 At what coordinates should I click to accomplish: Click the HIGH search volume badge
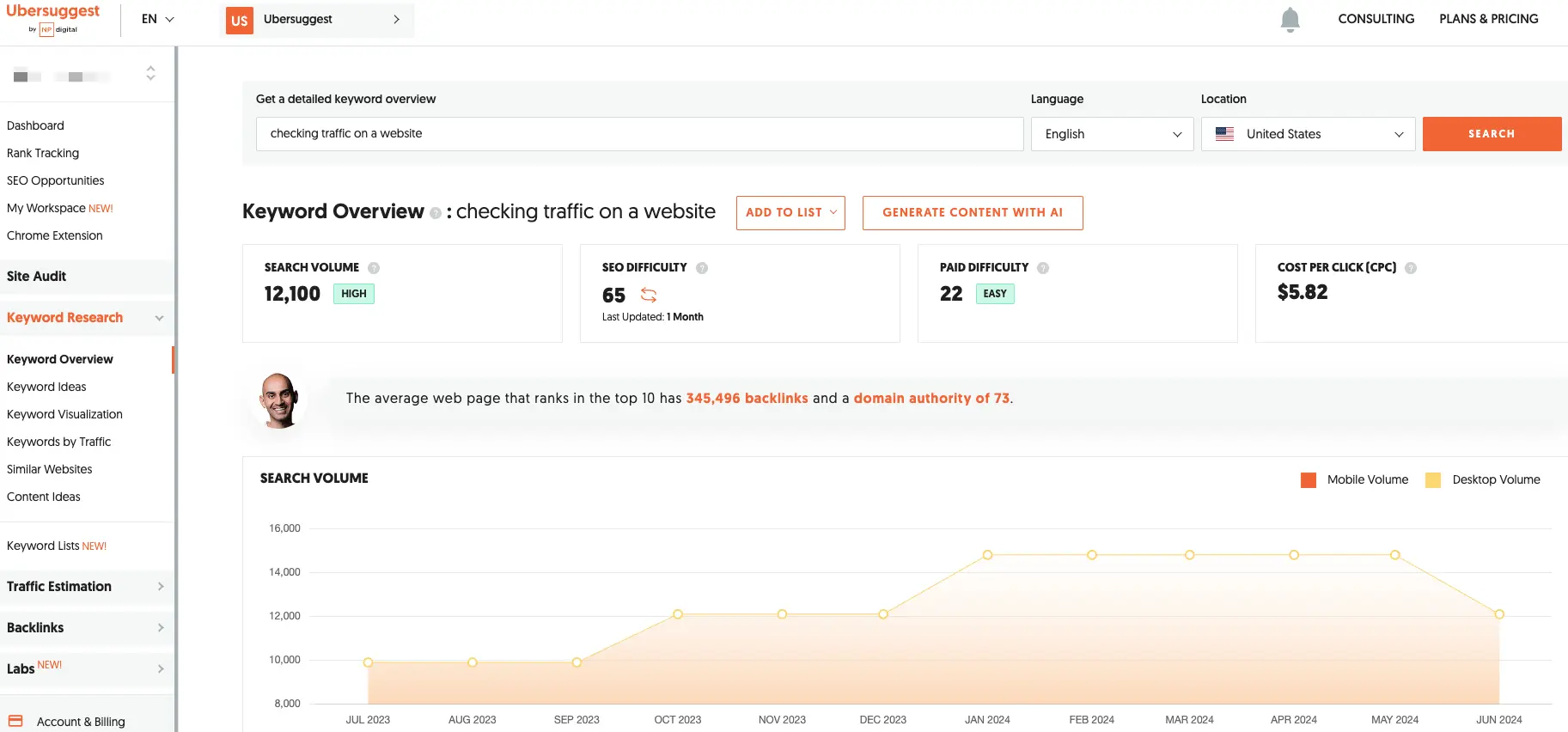point(354,294)
